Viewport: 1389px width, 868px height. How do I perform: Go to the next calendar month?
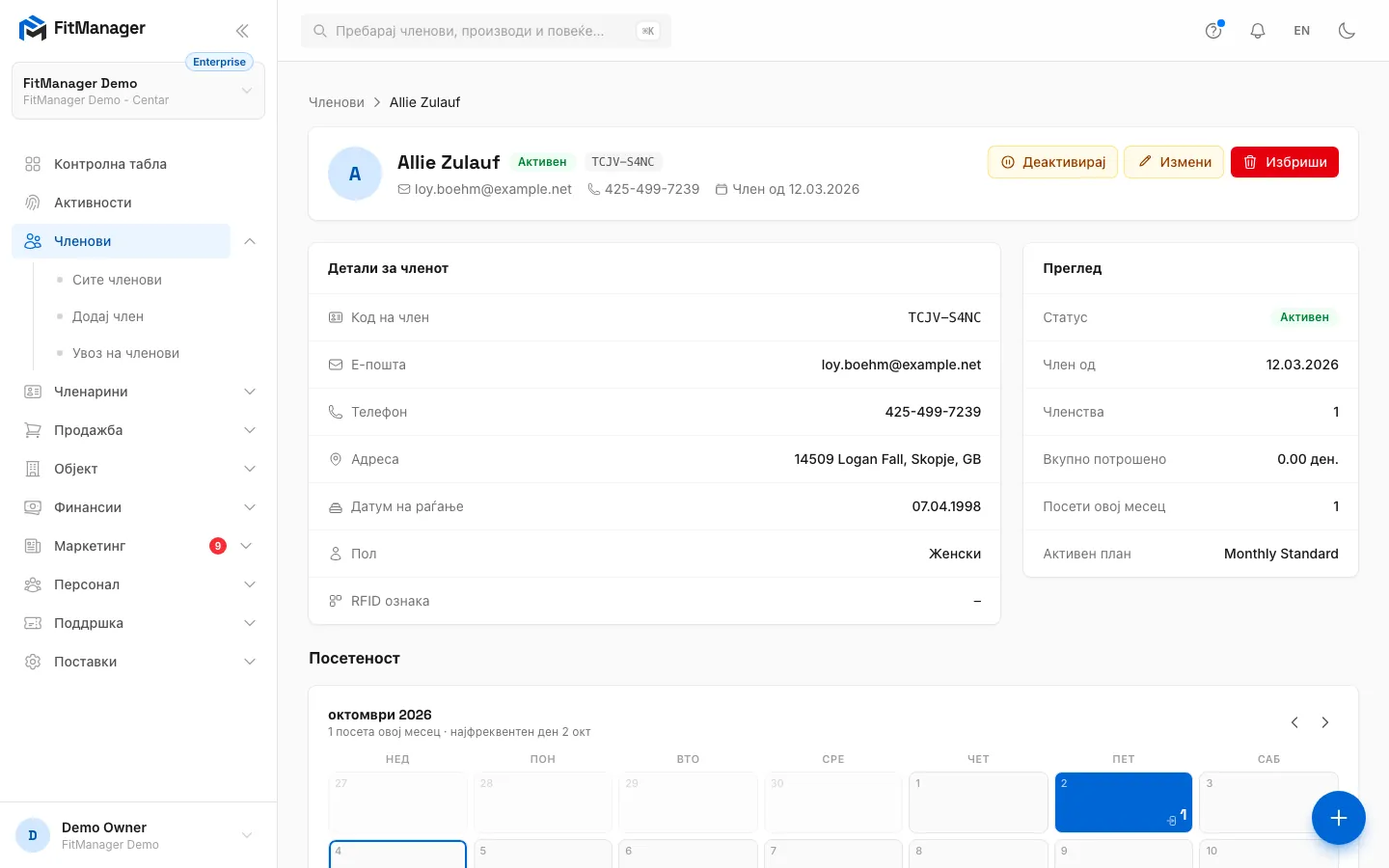coord(1325,722)
